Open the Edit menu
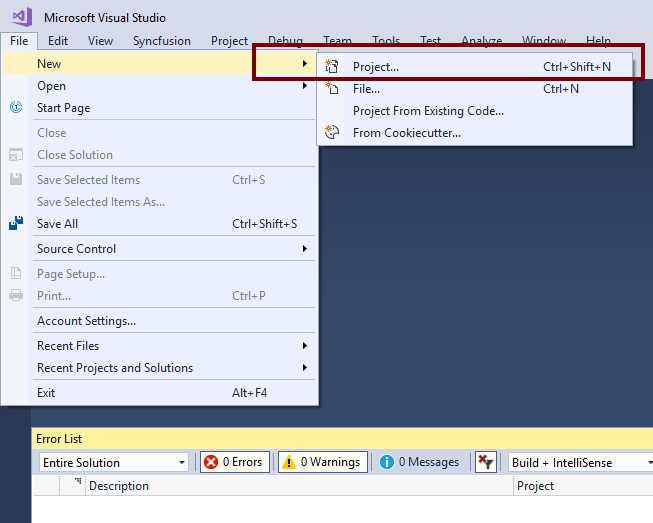Screen dimensions: 653x523 58,41
